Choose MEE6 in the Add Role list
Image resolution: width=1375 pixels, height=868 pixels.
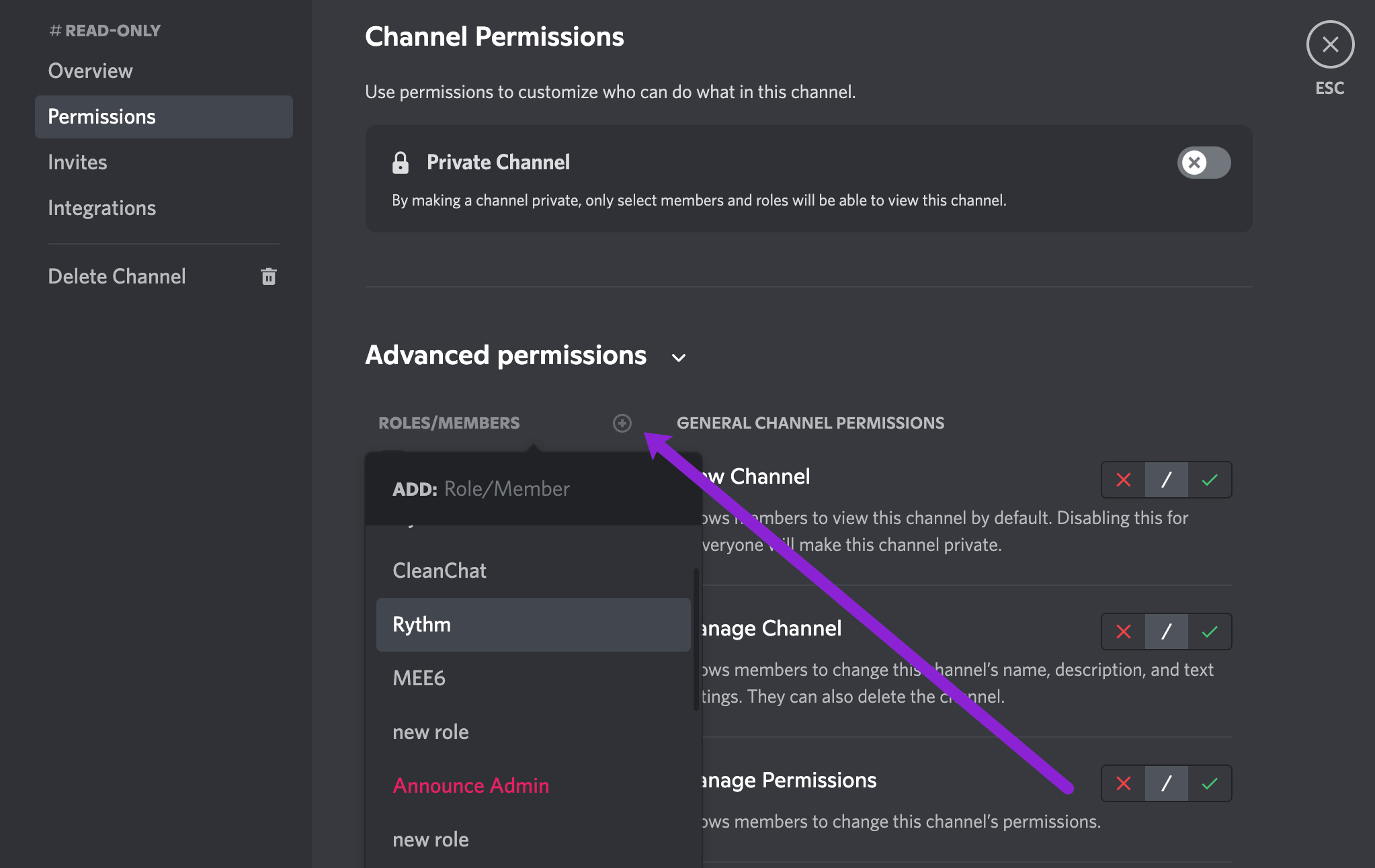pyautogui.click(x=419, y=679)
